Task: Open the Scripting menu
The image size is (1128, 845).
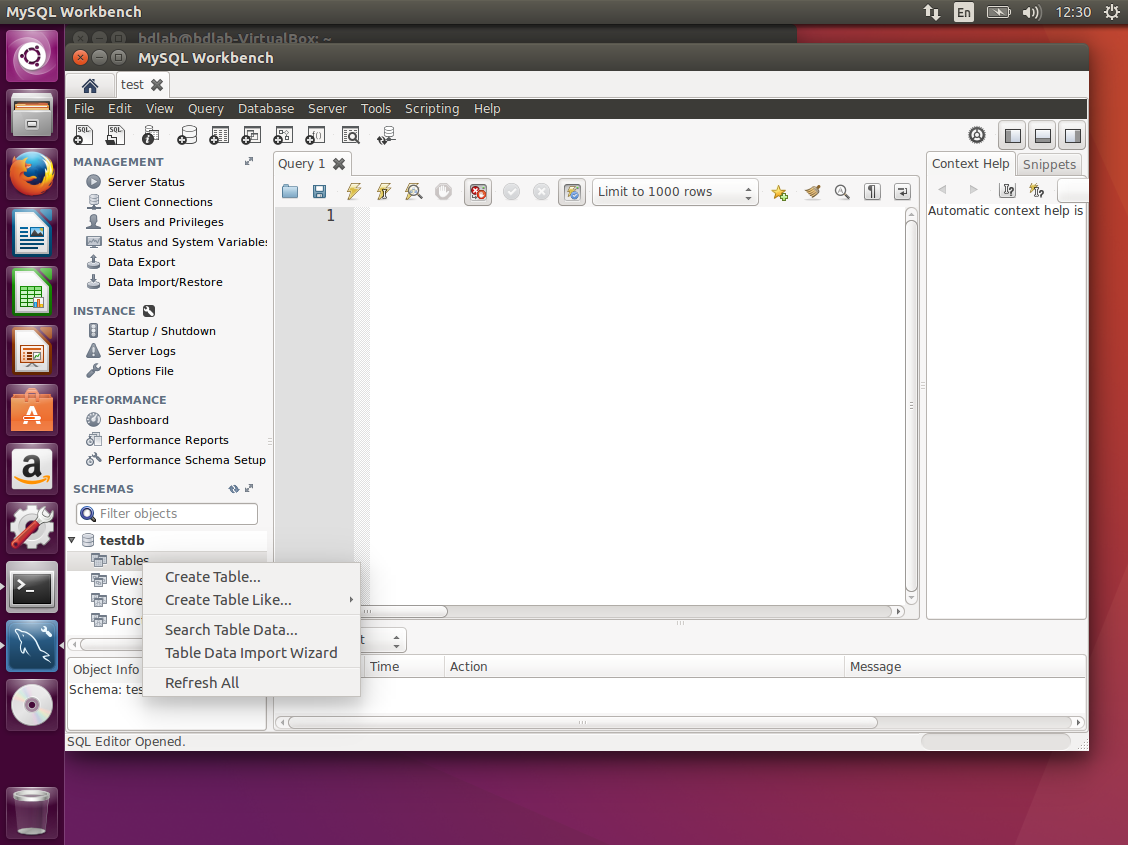Action: pos(432,109)
